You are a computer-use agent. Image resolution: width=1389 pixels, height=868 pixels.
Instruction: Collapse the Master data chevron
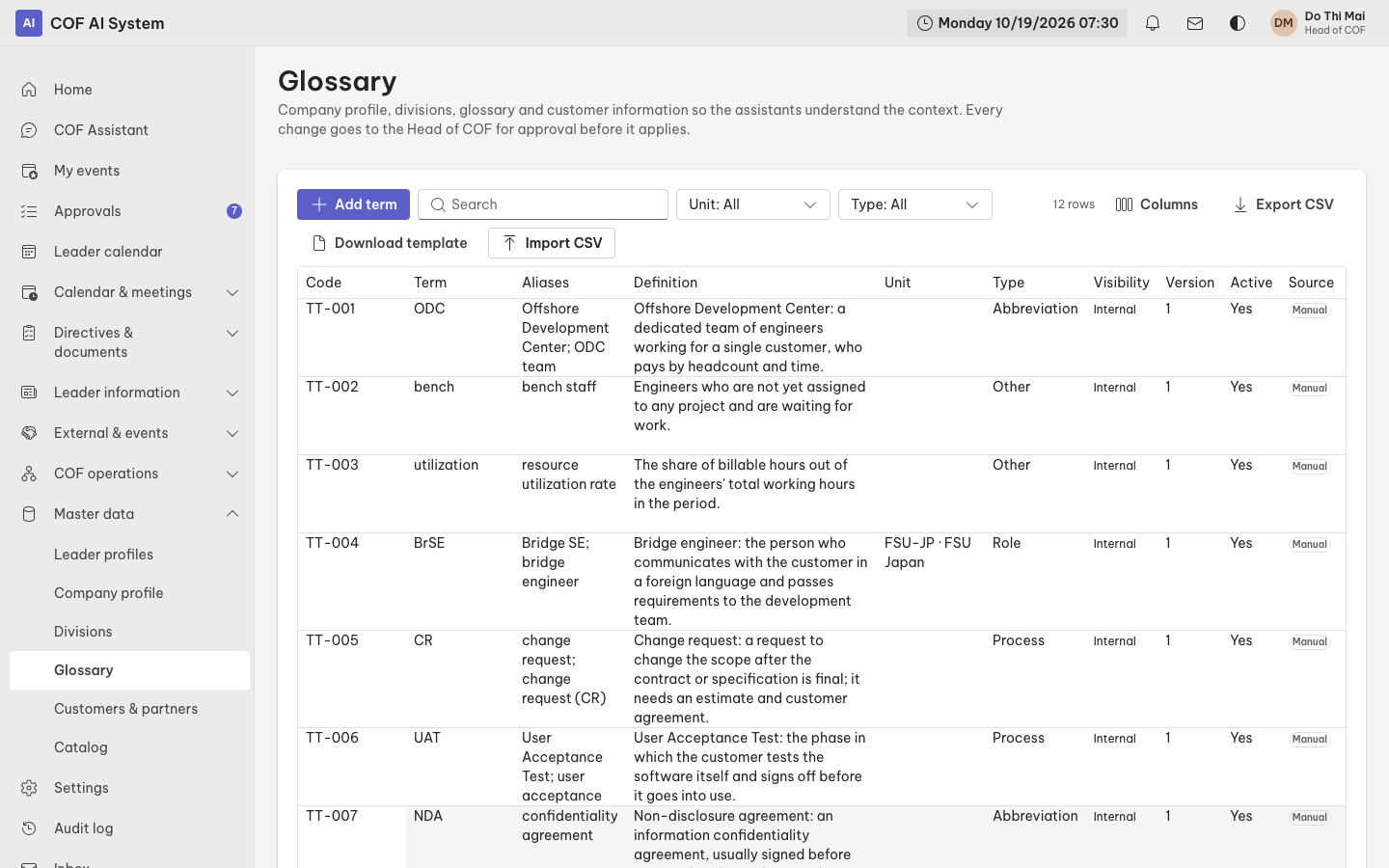click(x=232, y=514)
